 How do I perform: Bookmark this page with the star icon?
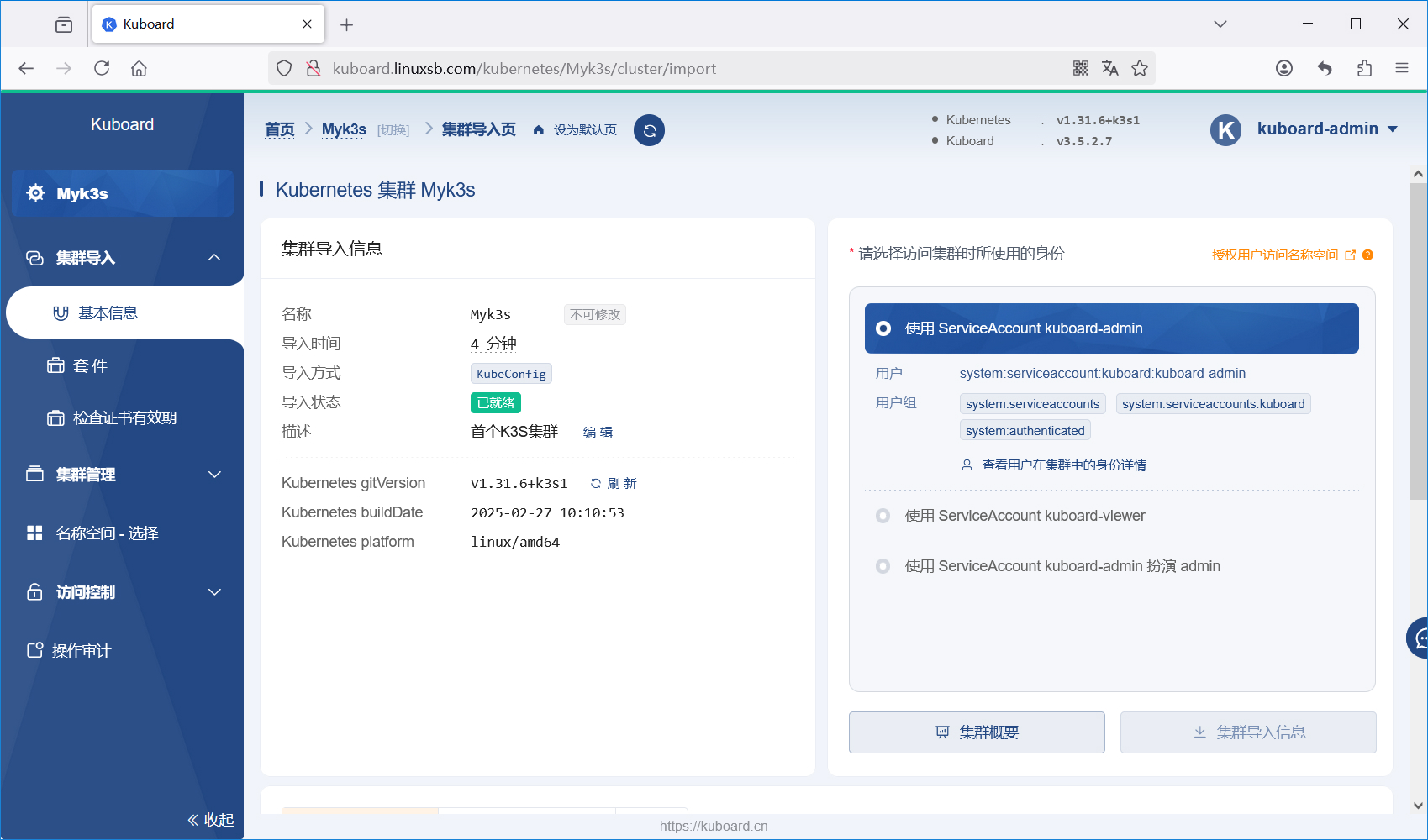pos(1140,68)
